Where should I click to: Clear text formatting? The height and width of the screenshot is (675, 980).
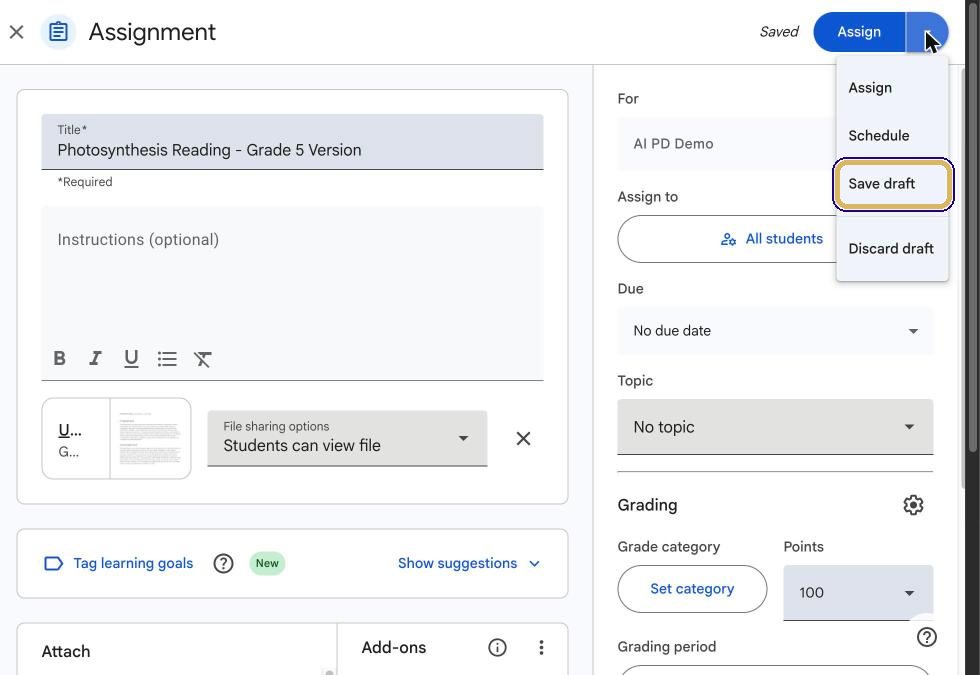tap(202, 359)
